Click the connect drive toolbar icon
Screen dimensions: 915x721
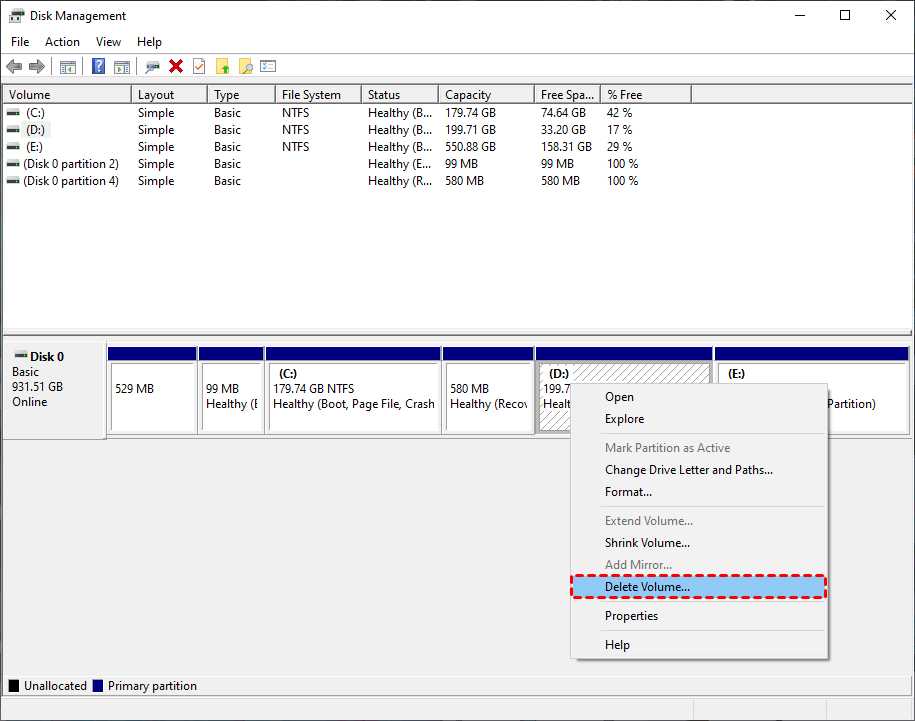[x=152, y=66]
